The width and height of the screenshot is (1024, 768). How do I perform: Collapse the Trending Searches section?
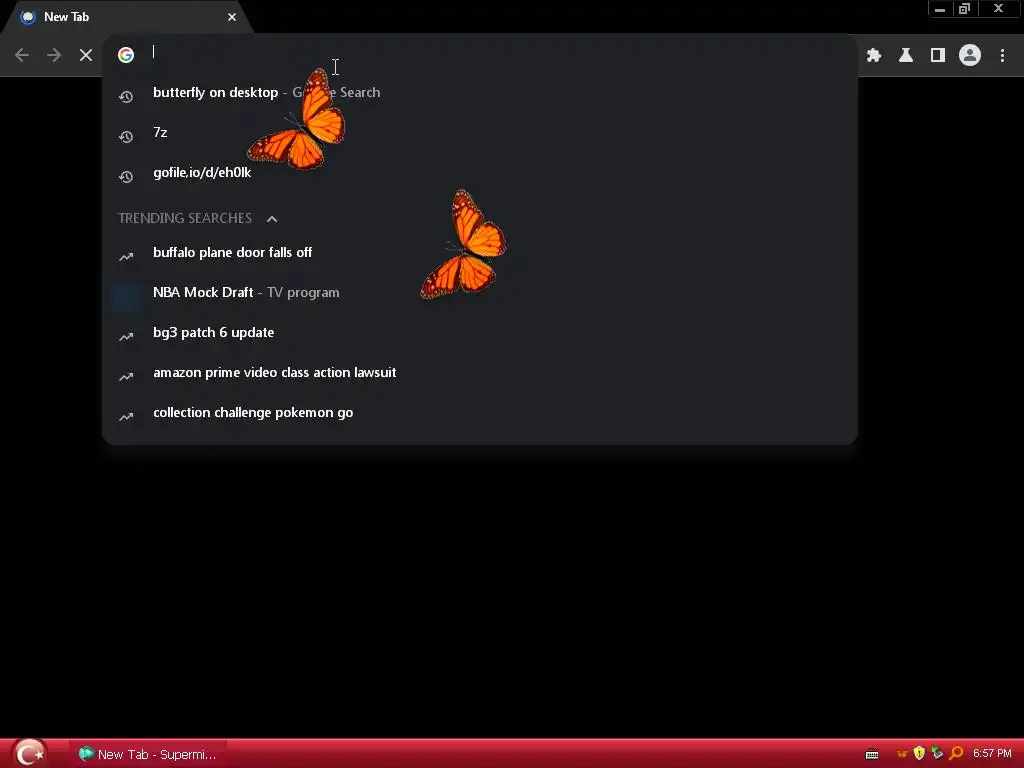272,219
